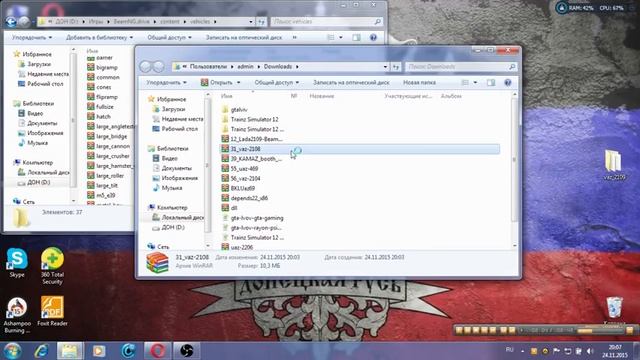Select the BKLUaz69 archive
The image size is (640, 360).
238,188
